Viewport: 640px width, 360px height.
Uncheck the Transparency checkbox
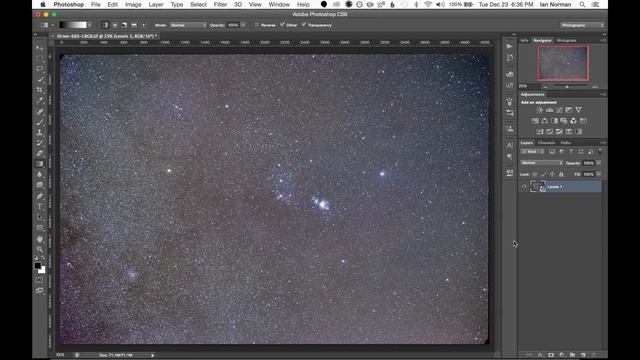304,25
